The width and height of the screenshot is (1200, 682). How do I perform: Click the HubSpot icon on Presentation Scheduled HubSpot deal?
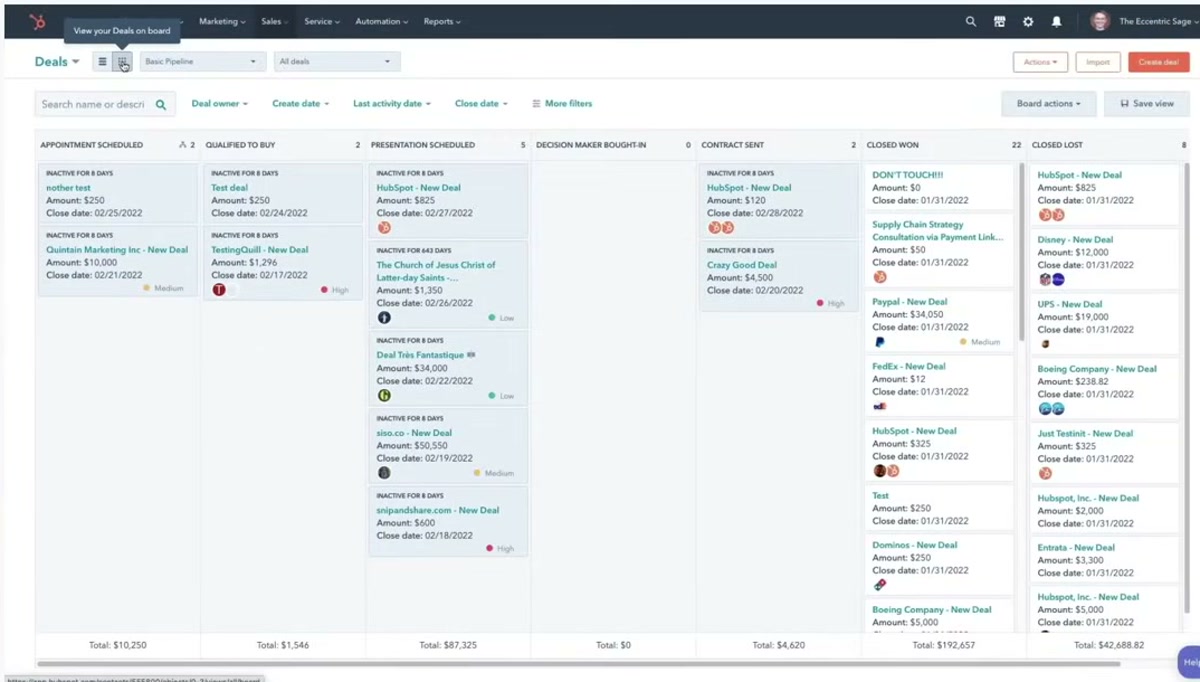tap(384, 228)
